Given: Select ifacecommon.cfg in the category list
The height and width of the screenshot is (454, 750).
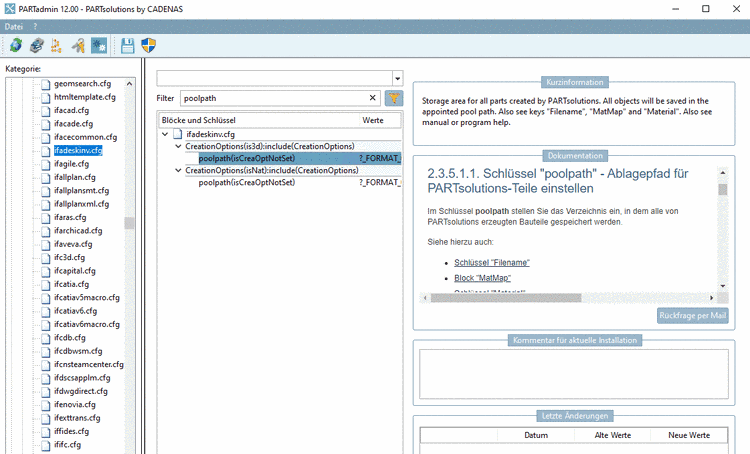Looking at the screenshot, I should tap(85, 137).
